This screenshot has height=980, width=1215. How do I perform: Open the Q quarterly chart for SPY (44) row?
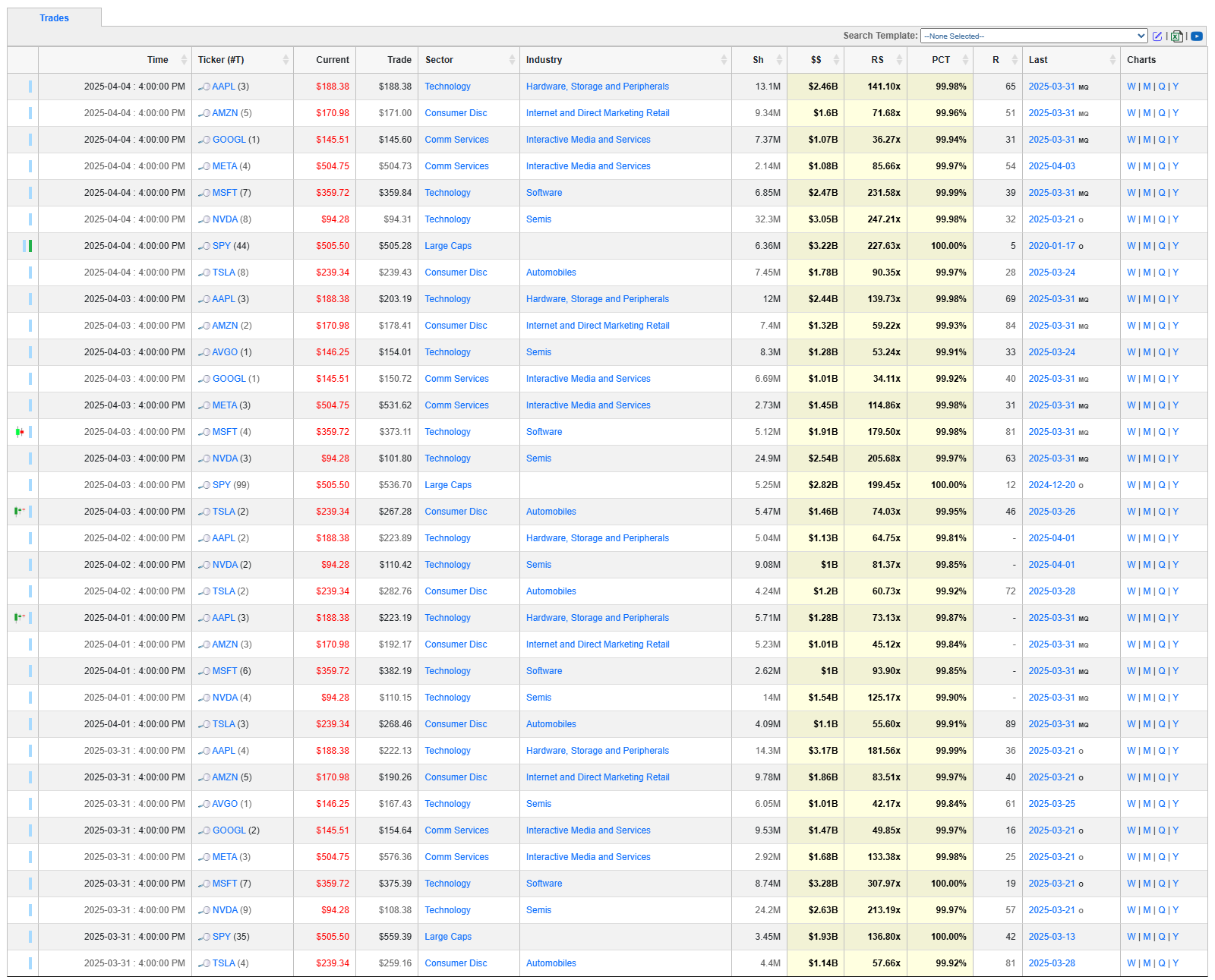tap(1162, 246)
